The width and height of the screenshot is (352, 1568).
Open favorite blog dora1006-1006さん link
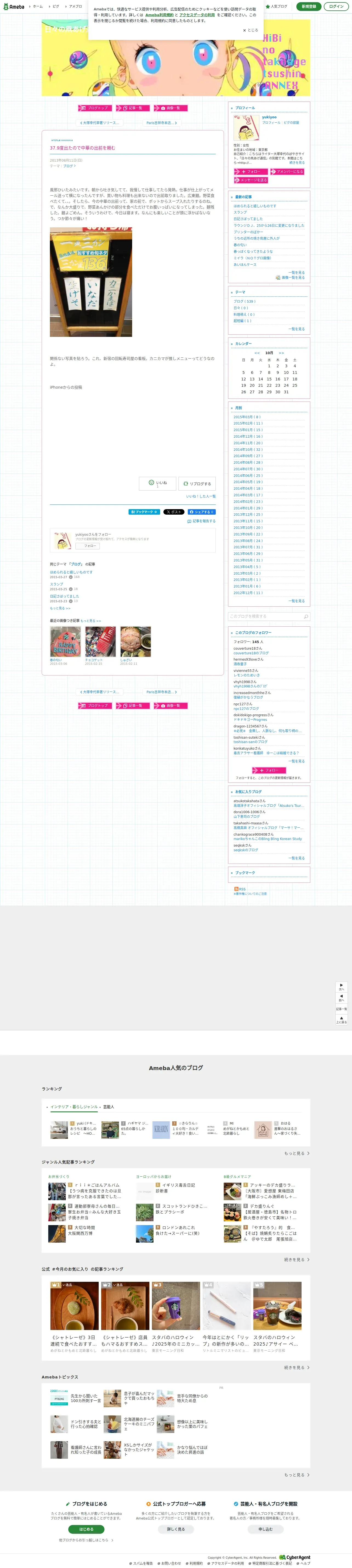coord(249,812)
